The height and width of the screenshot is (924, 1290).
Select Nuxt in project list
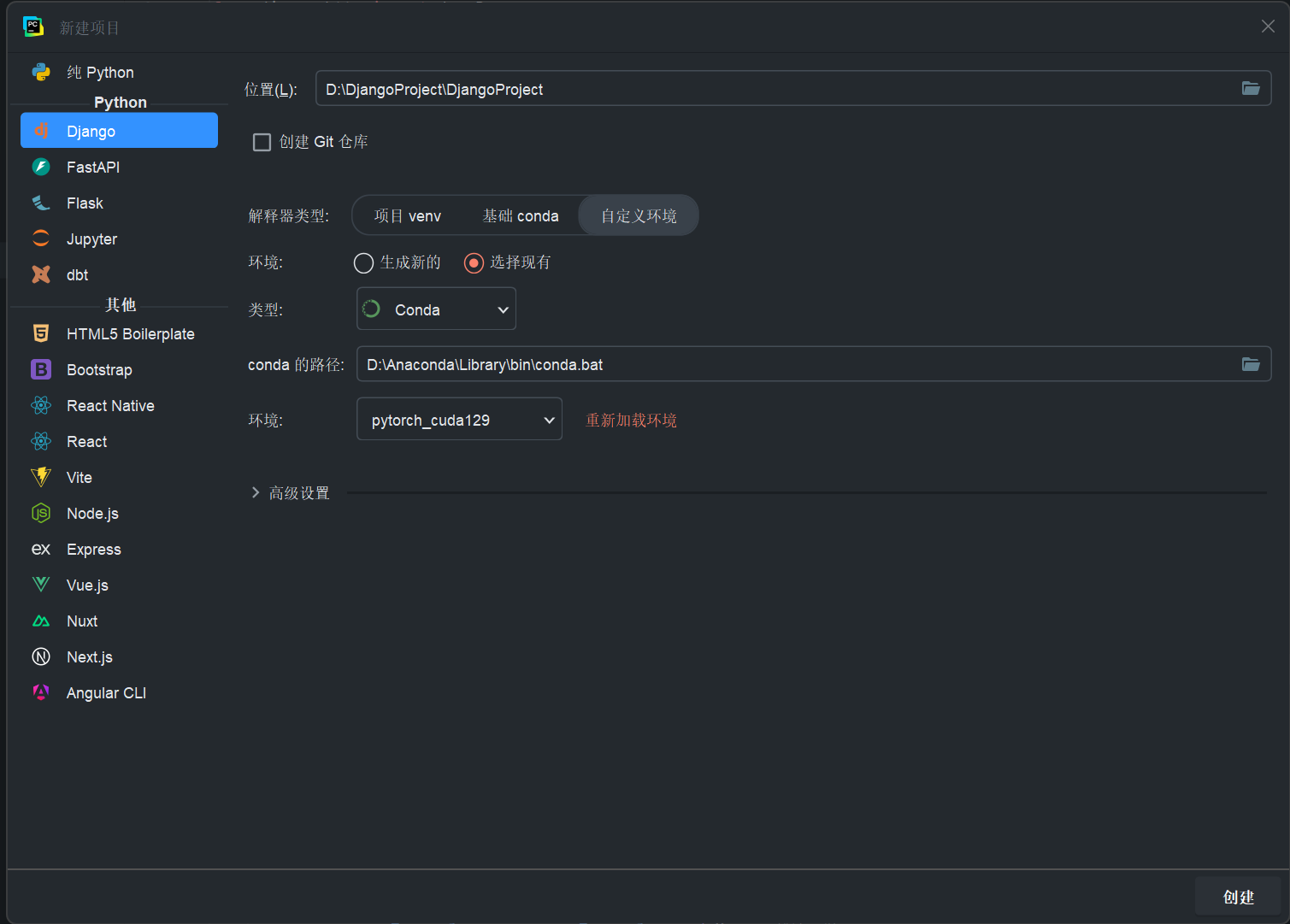[119, 621]
